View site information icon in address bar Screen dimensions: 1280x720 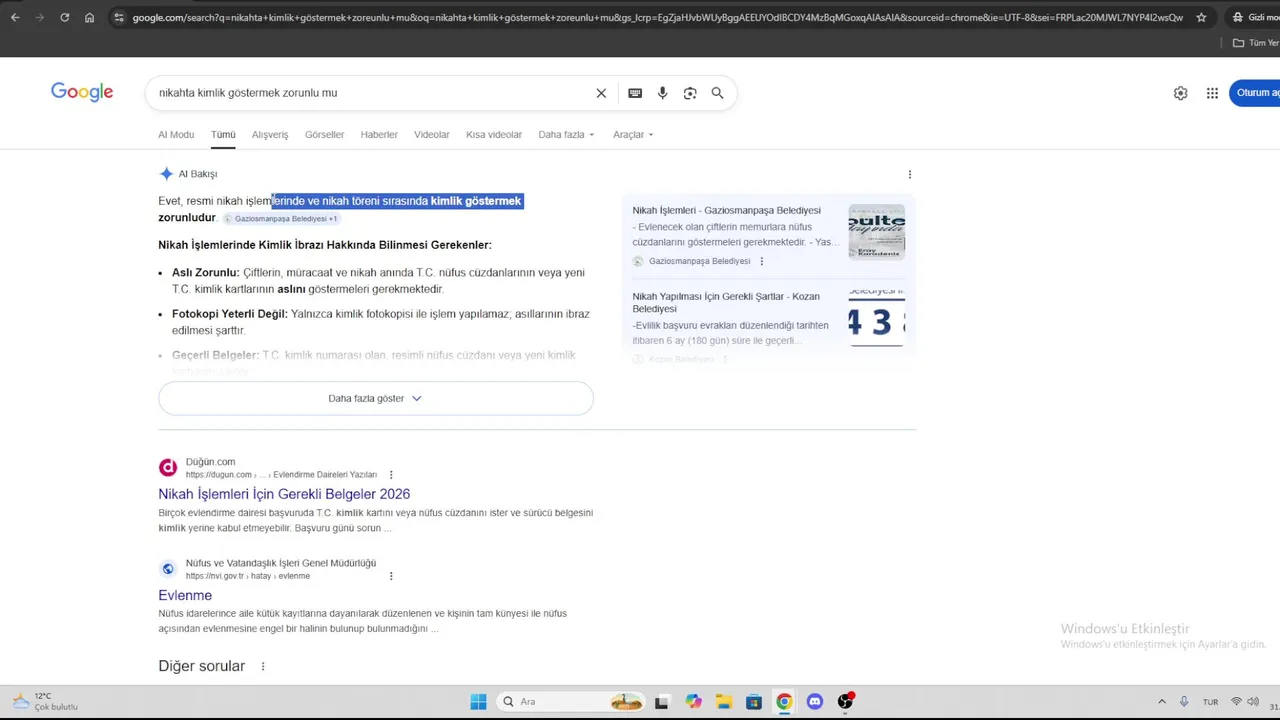coord(119,17)
